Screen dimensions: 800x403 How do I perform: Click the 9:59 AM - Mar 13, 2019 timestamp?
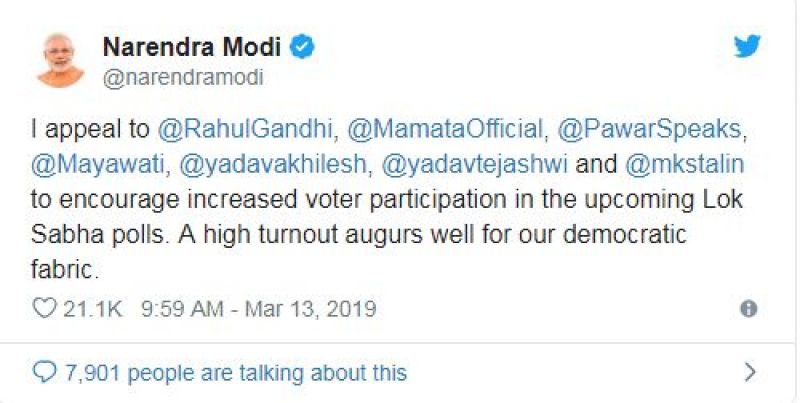(267, 309)
